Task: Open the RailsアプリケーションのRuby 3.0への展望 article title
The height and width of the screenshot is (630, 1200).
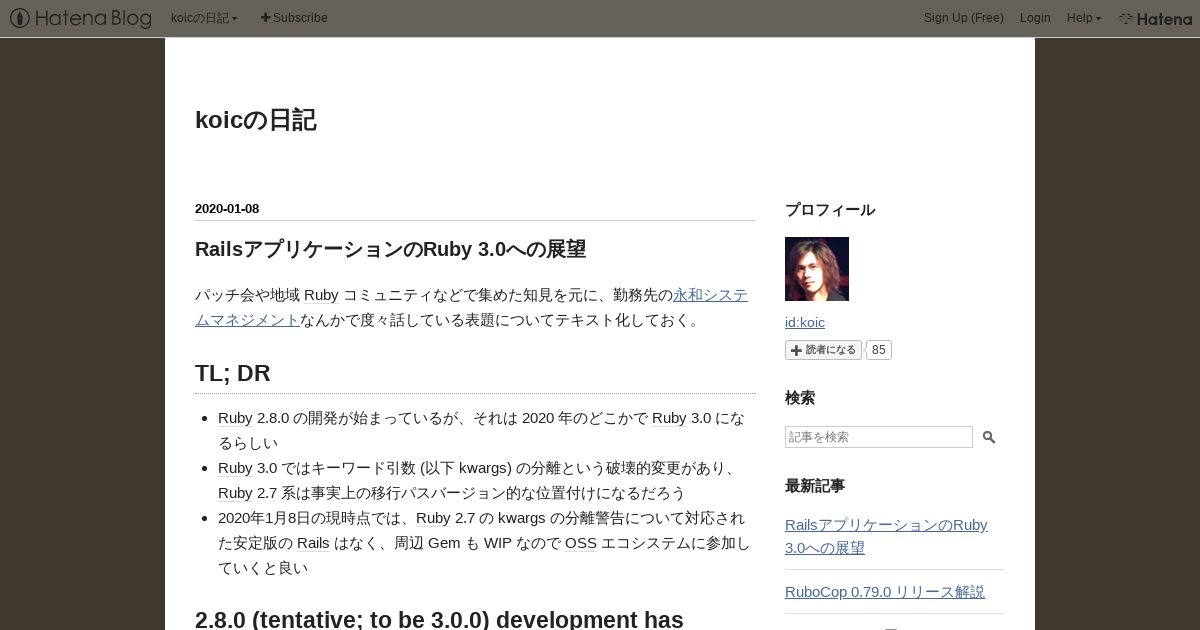Action: (390, 249)
